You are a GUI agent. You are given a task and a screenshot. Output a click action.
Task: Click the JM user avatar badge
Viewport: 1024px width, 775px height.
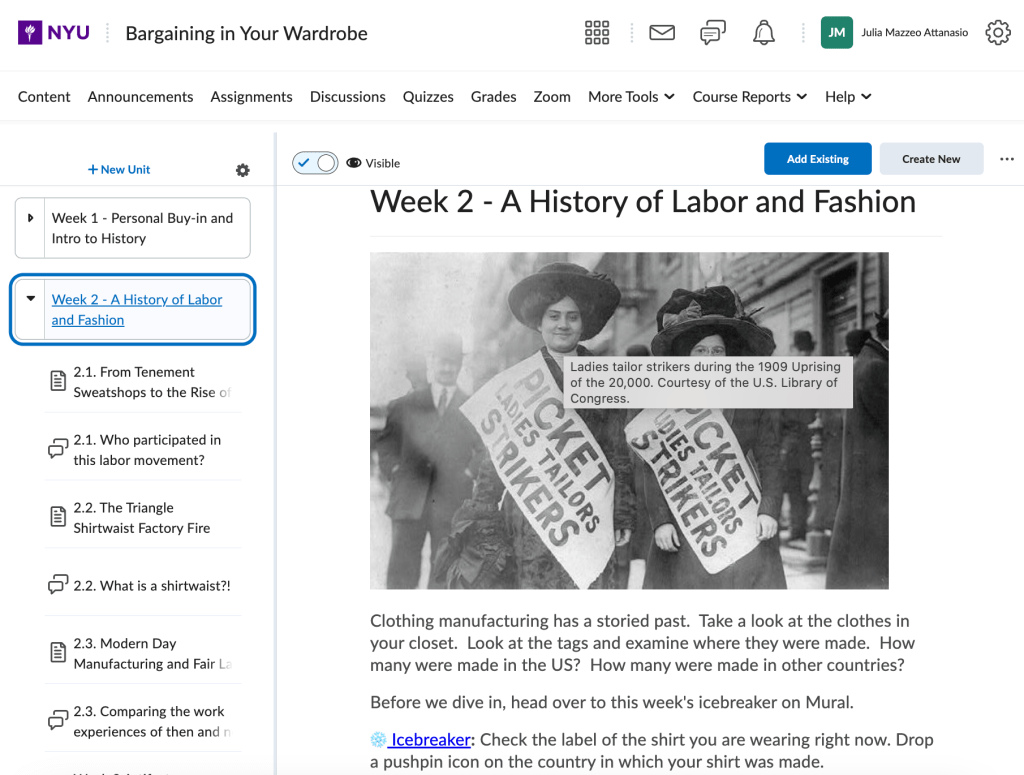(837, 33)
